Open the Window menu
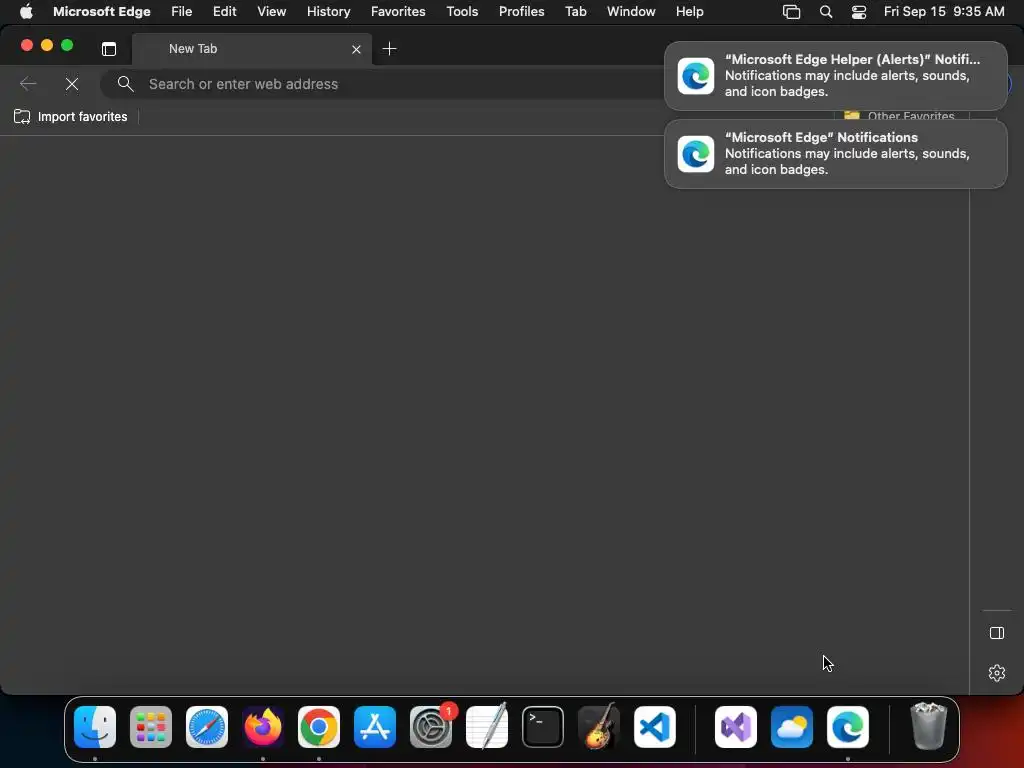 [632, 12]
